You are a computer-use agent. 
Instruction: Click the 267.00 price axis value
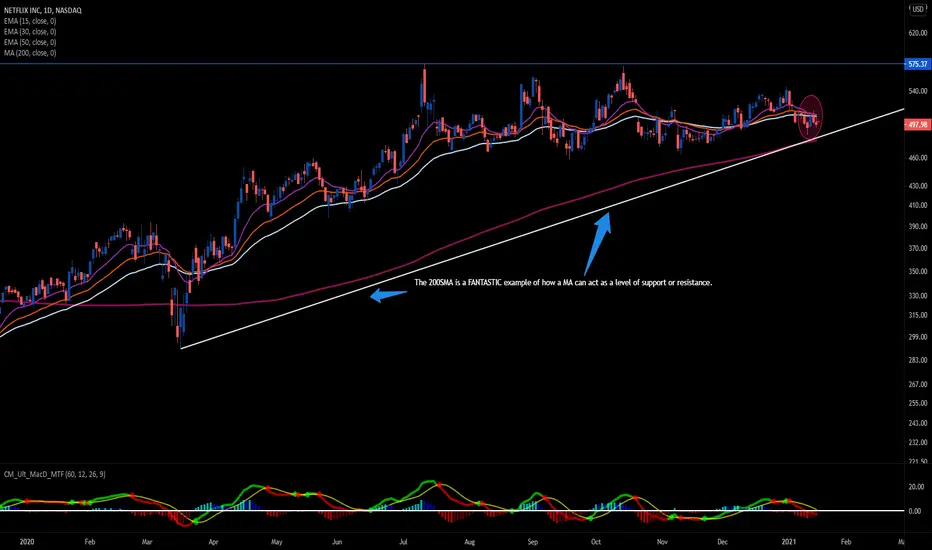coord(918,385)
